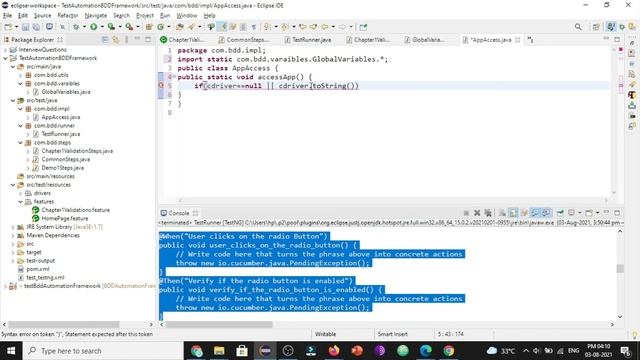Click the Pin Console icon
Screen dimensions: 640x360
pyautogui.click(x=560, y=213)
